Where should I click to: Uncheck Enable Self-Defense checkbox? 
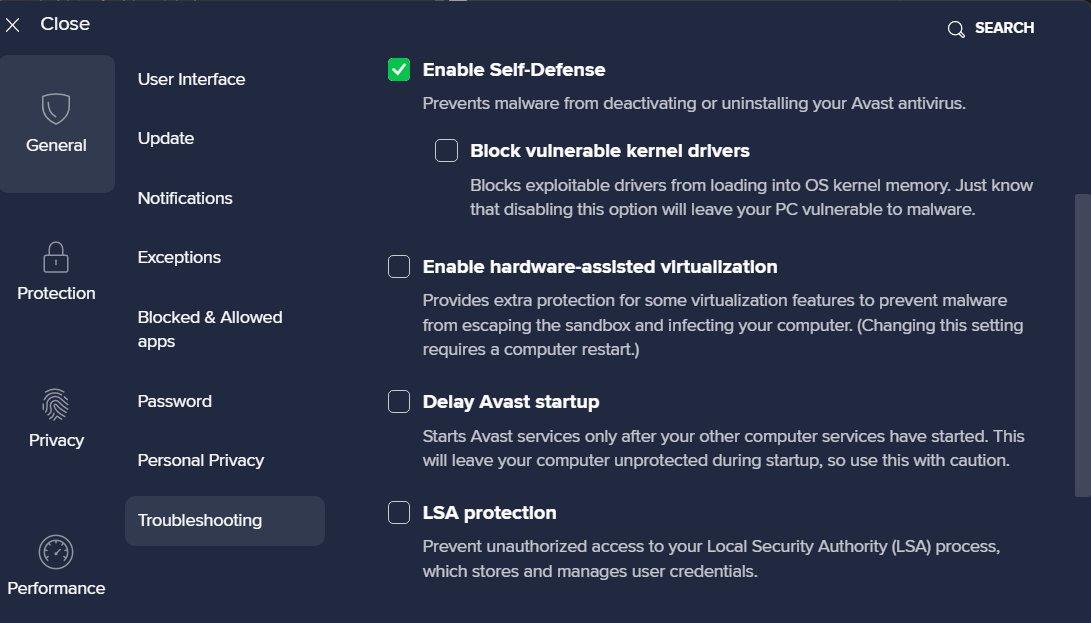399,70
